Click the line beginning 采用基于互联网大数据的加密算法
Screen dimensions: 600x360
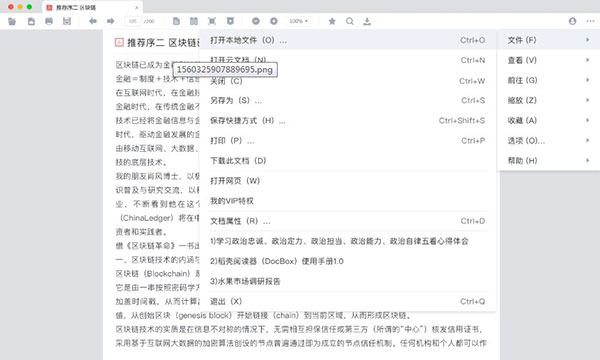tap(301, 343)
